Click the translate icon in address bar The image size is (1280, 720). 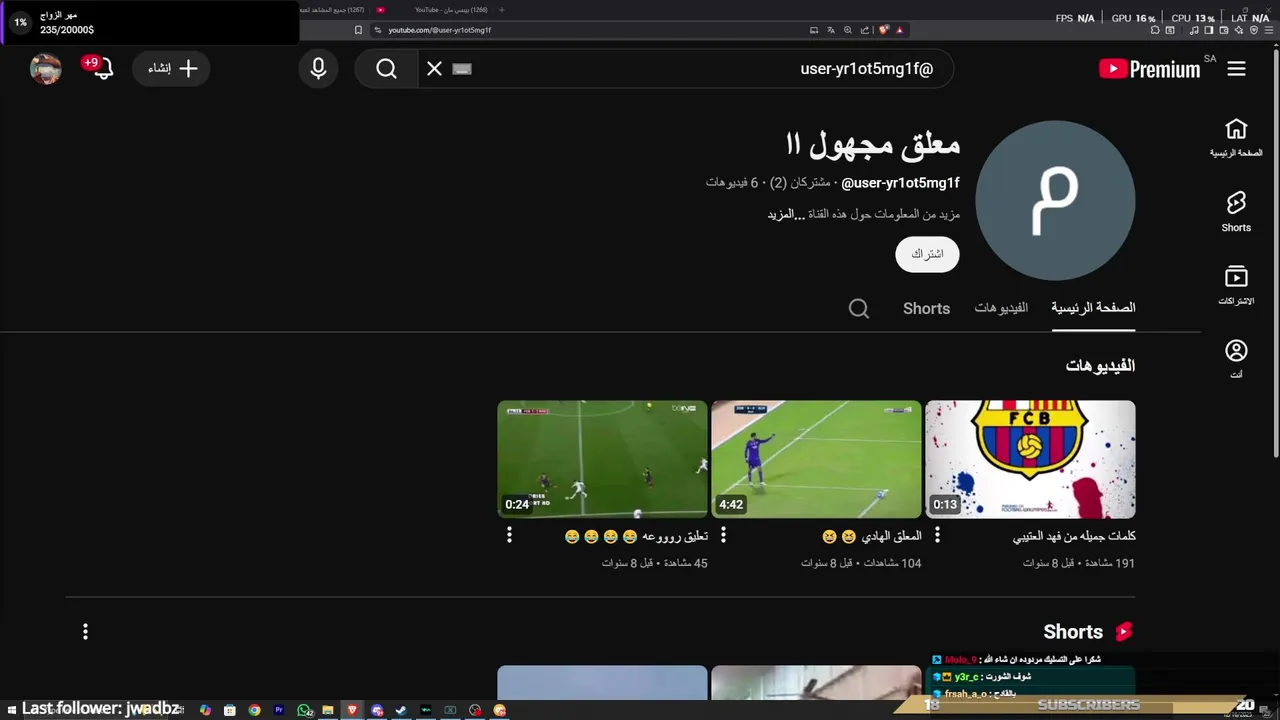[830, 30]
